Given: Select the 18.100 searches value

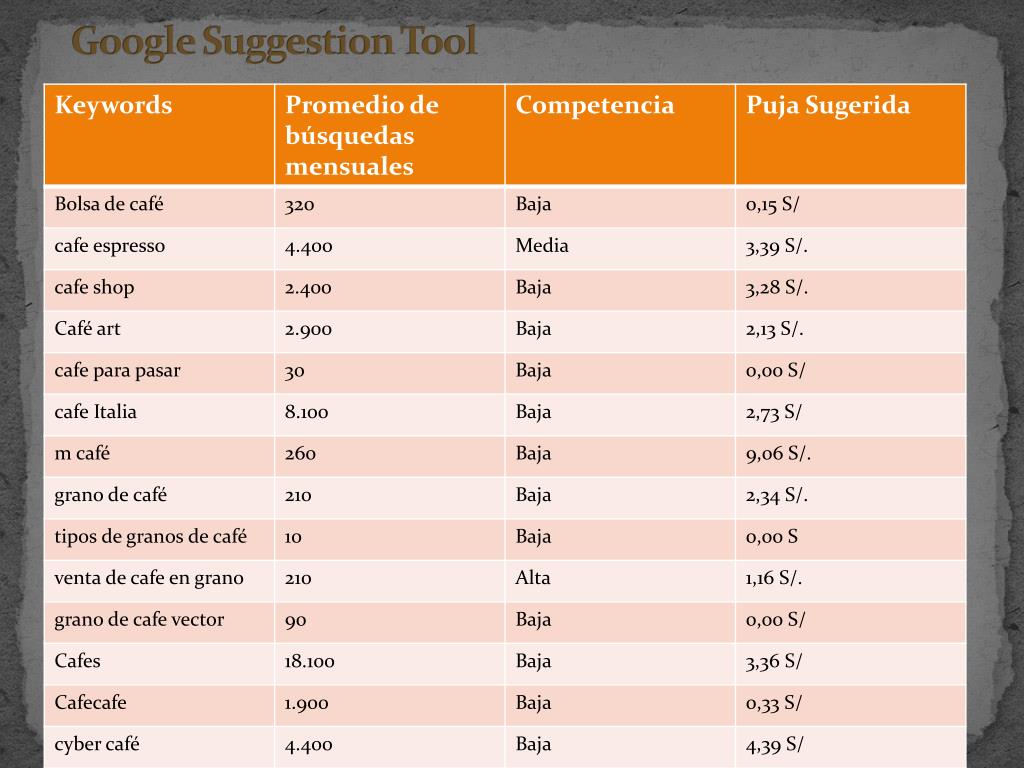Looking at the screenshot, I should pyautogui.click(x=310, y=662).
